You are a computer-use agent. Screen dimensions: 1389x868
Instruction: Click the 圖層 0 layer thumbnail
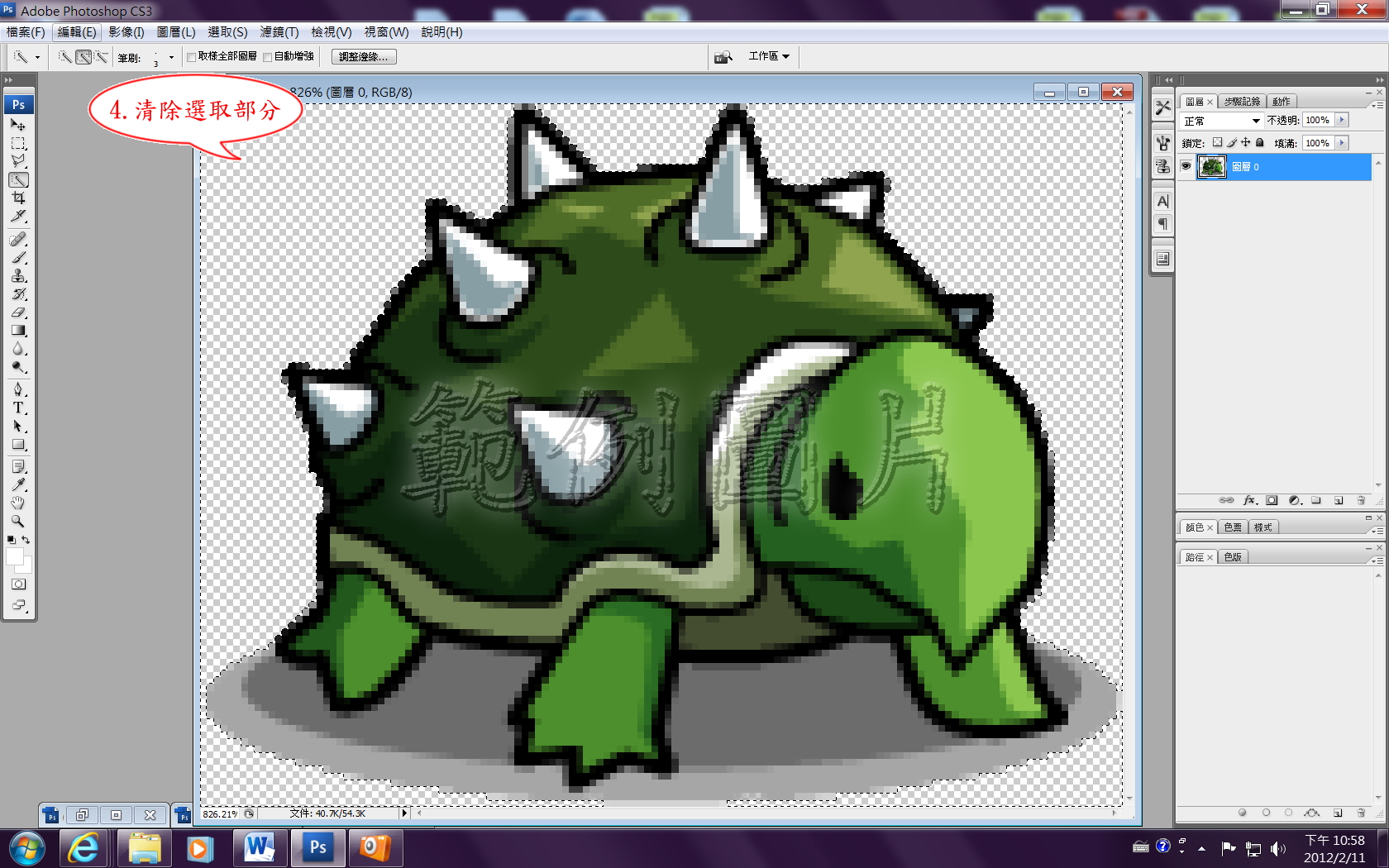pyautogui.click(x=1212, y=166)
